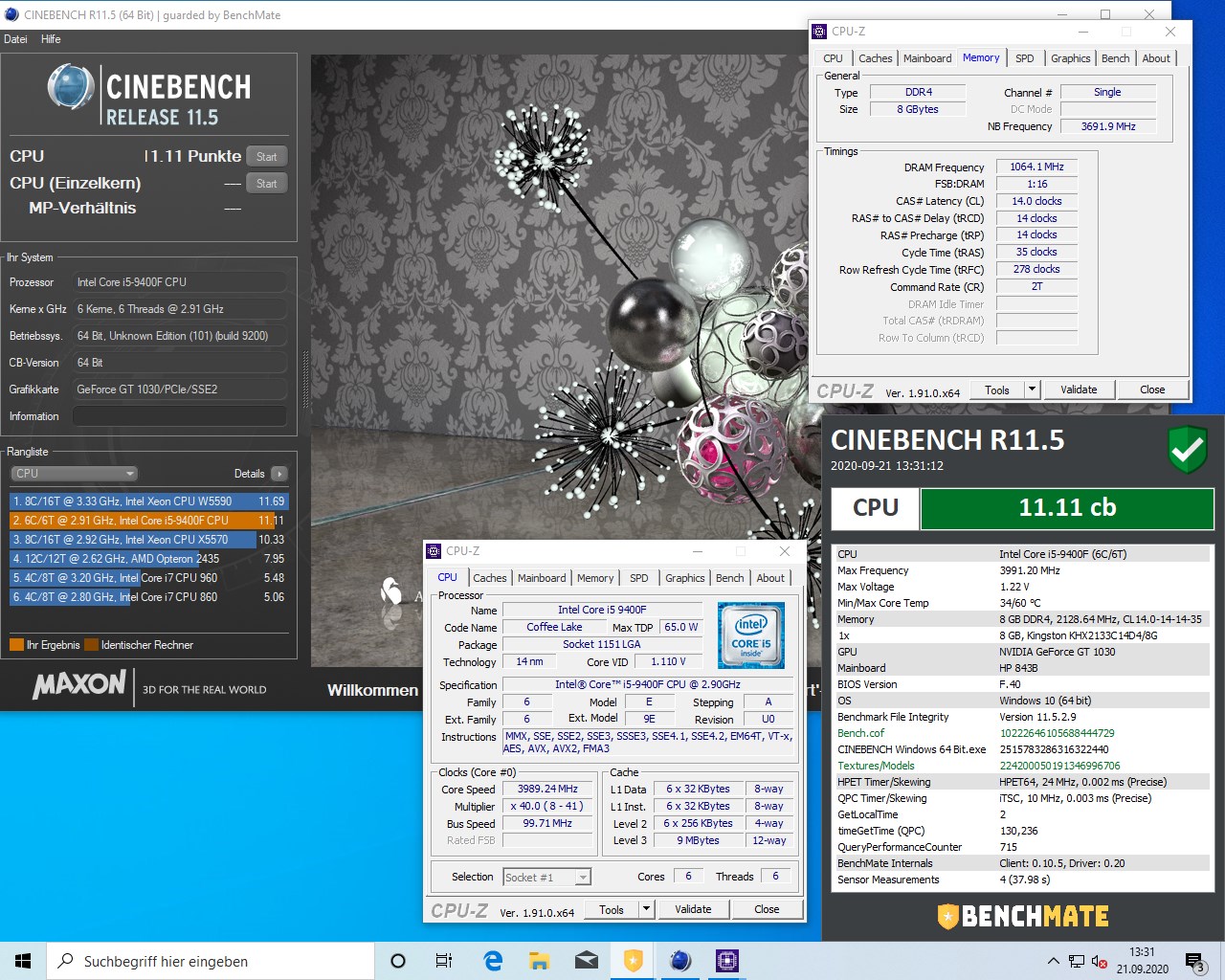
Task: Switch to Mainboard tab in lower CPU-Z
Action: (542, 578)
